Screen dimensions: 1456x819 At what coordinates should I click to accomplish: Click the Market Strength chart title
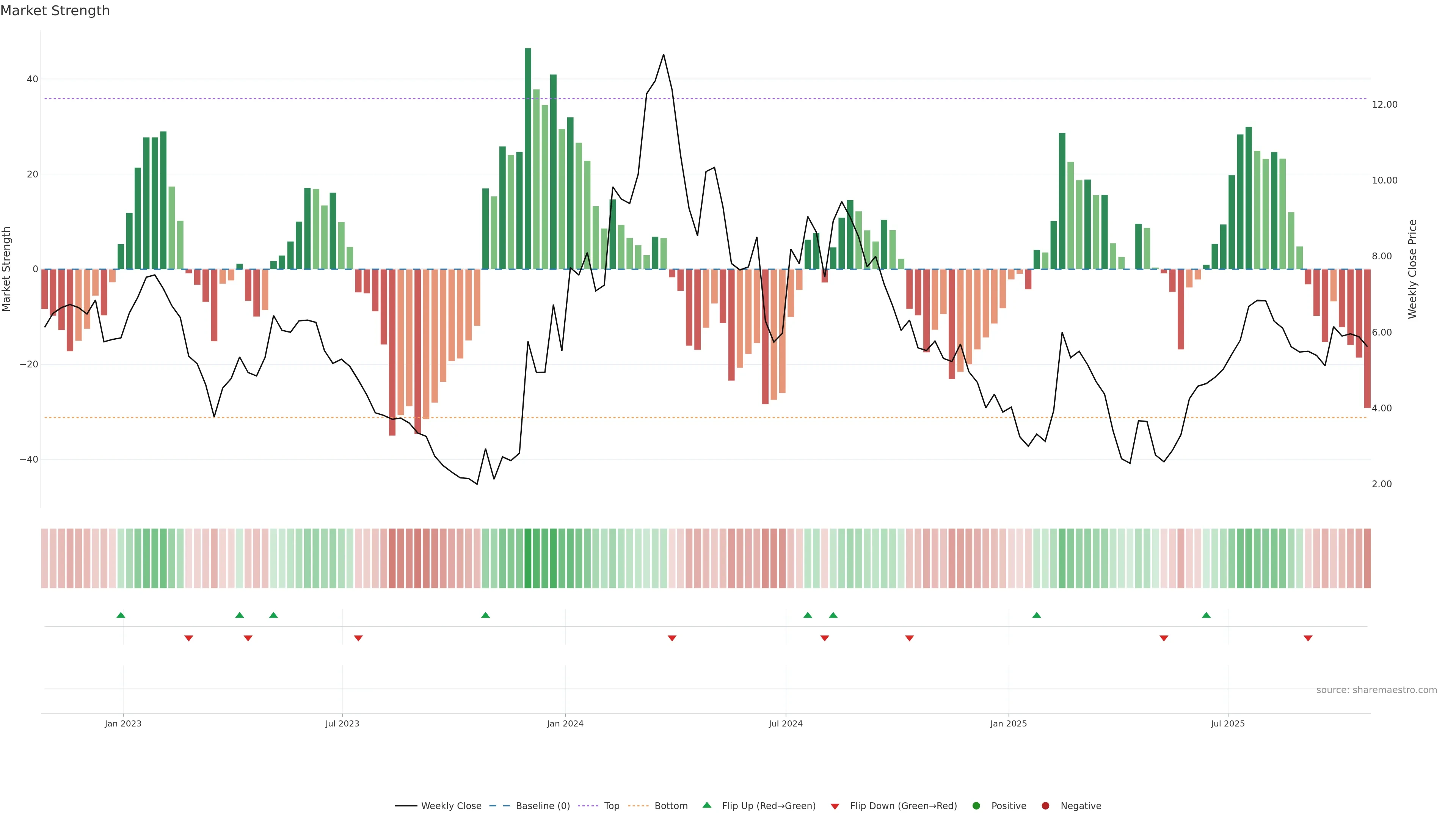pos(55,11)
